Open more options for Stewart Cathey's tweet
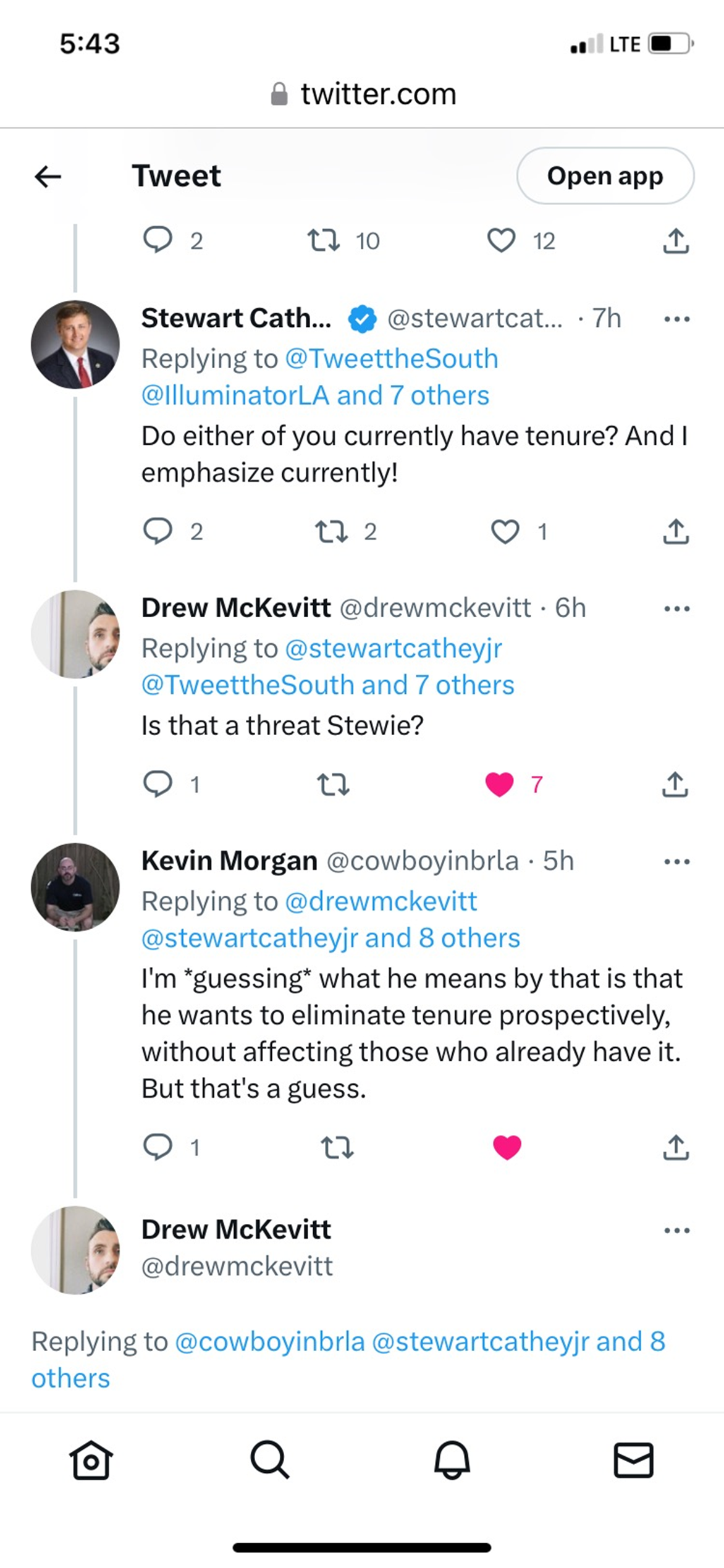 point(676,319)
